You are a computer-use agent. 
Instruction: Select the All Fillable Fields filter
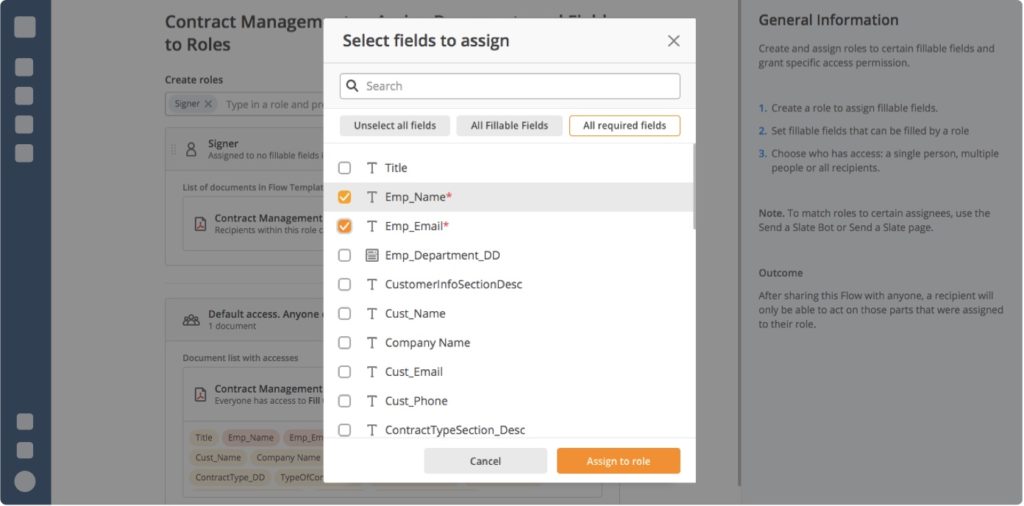point(509,126)
